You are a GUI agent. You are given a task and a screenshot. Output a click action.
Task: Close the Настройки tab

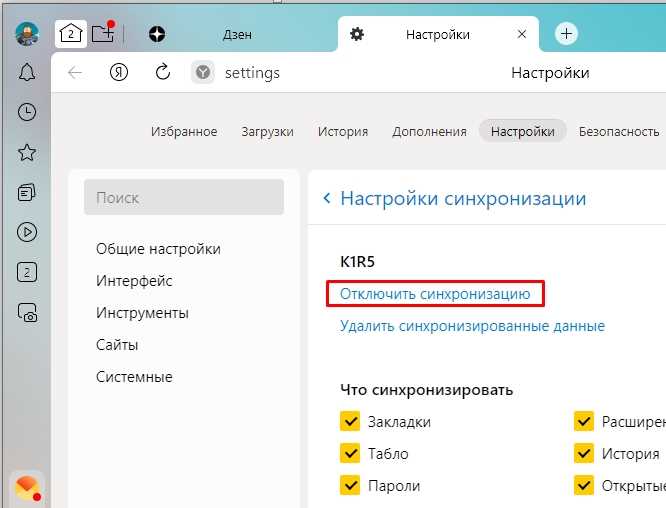(x=522, y=34)
